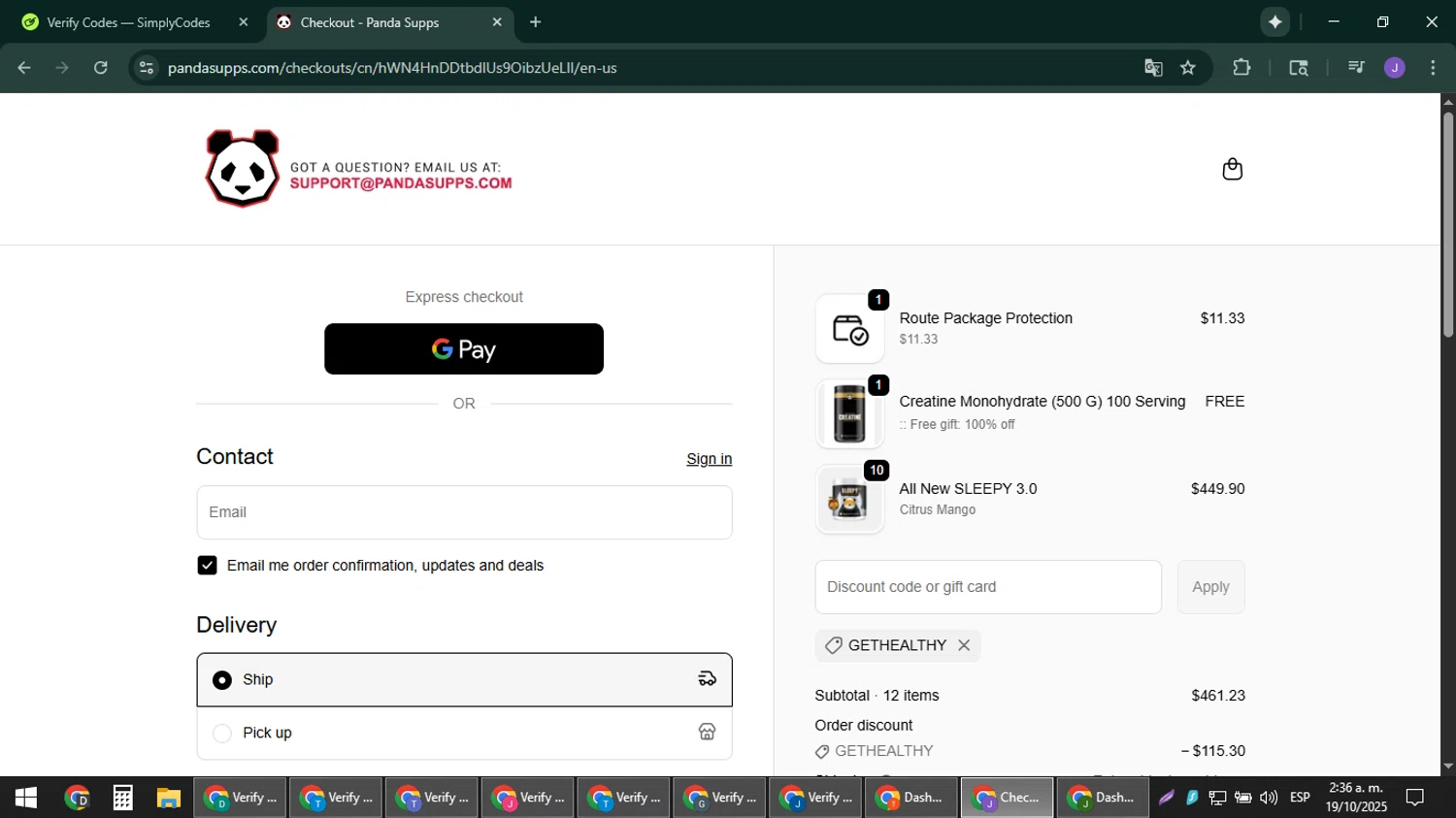Switch to the Checkout - Panda Supps tab

tap(389, 22)
